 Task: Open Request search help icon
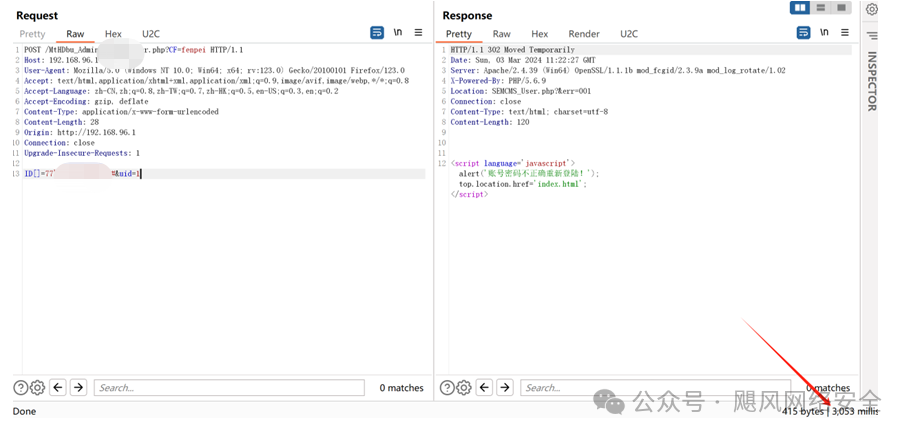pyautogui.click(x=20, y=388)
